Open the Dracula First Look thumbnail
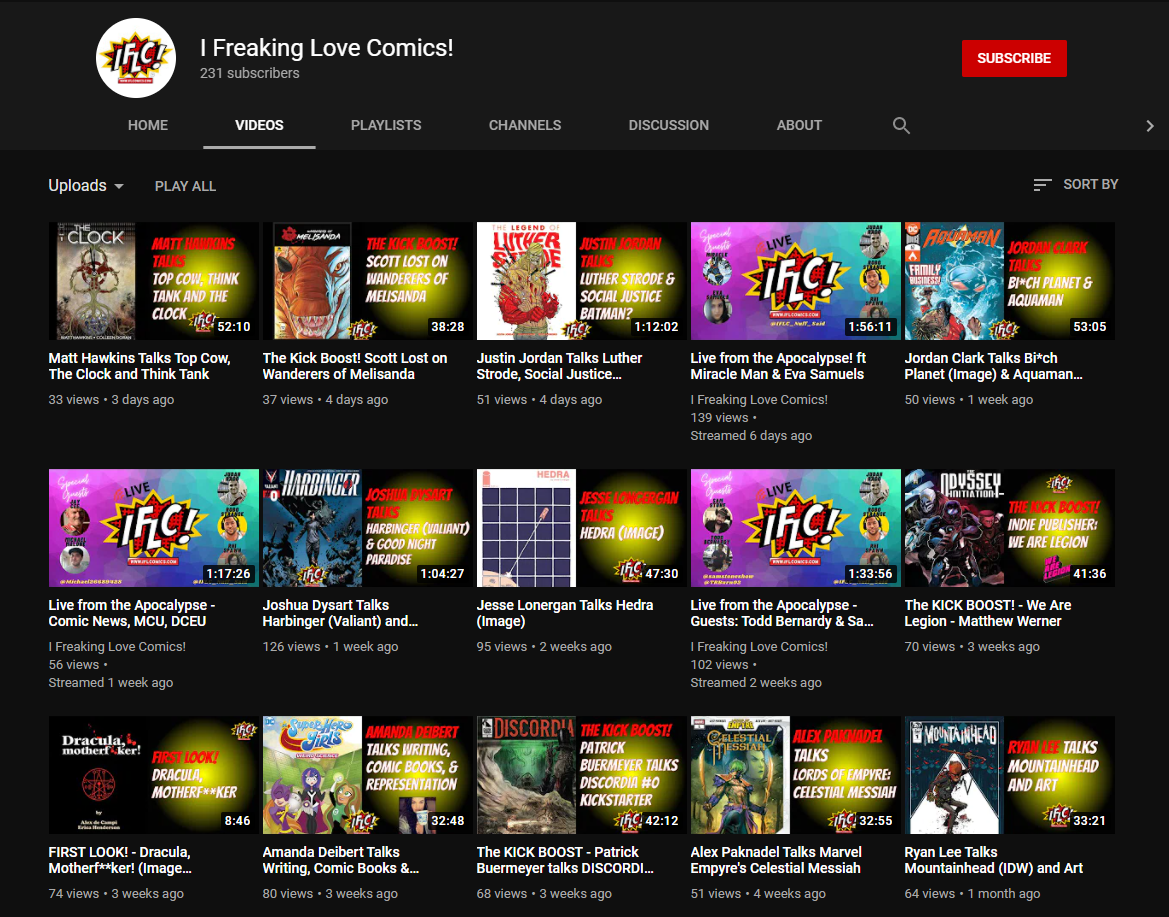The width and height of the screenshot is (1169, 917). click(154, 775)
